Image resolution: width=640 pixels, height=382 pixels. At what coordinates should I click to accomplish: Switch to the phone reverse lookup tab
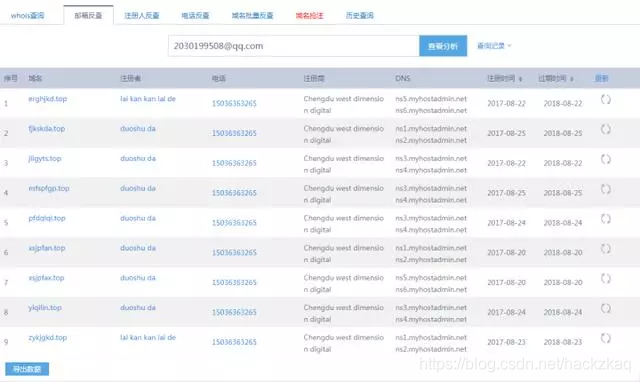point(195,16)
